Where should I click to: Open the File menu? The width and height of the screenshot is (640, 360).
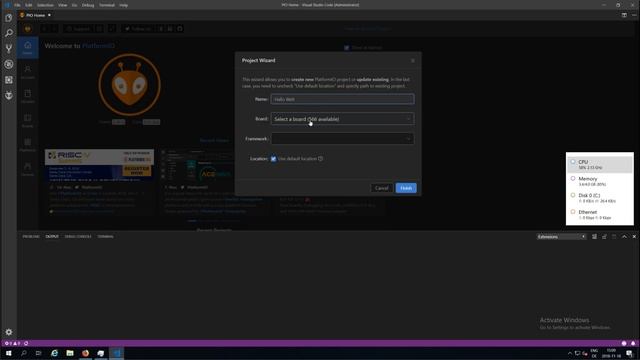point(17,5)
